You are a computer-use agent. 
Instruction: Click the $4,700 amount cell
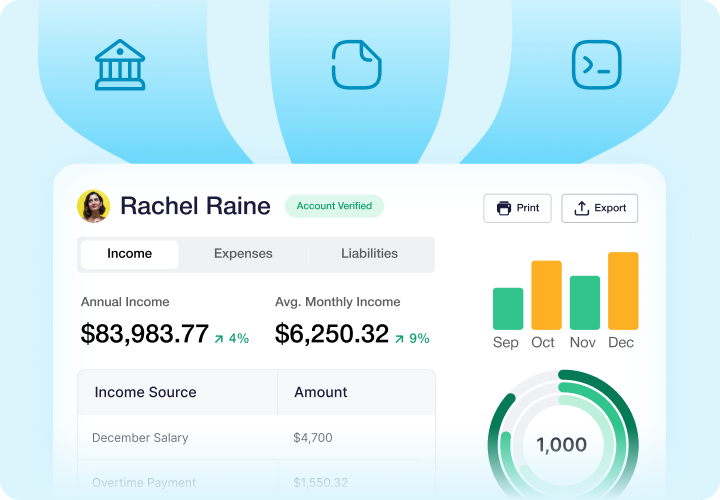[x=313, y=438]
